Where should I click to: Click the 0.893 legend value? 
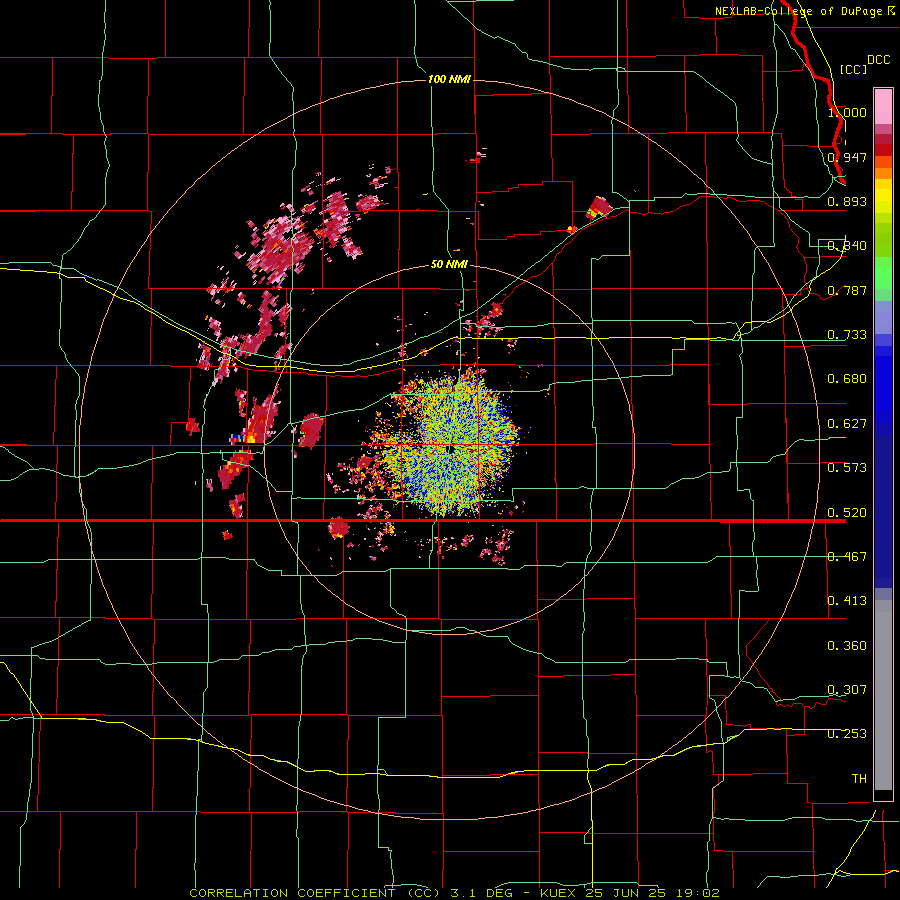point(847,201)
